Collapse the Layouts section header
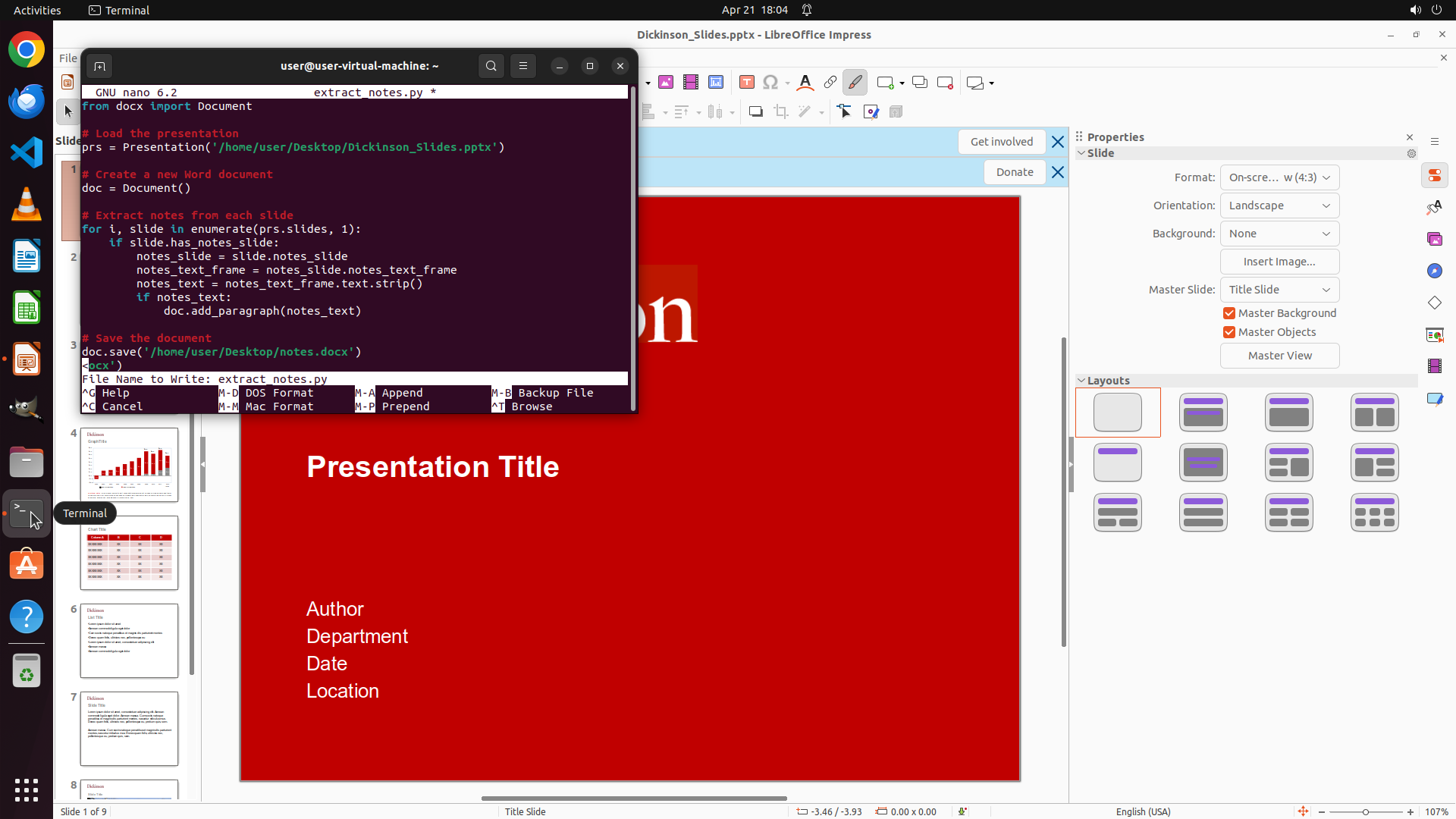 (x=1108, y=381)
